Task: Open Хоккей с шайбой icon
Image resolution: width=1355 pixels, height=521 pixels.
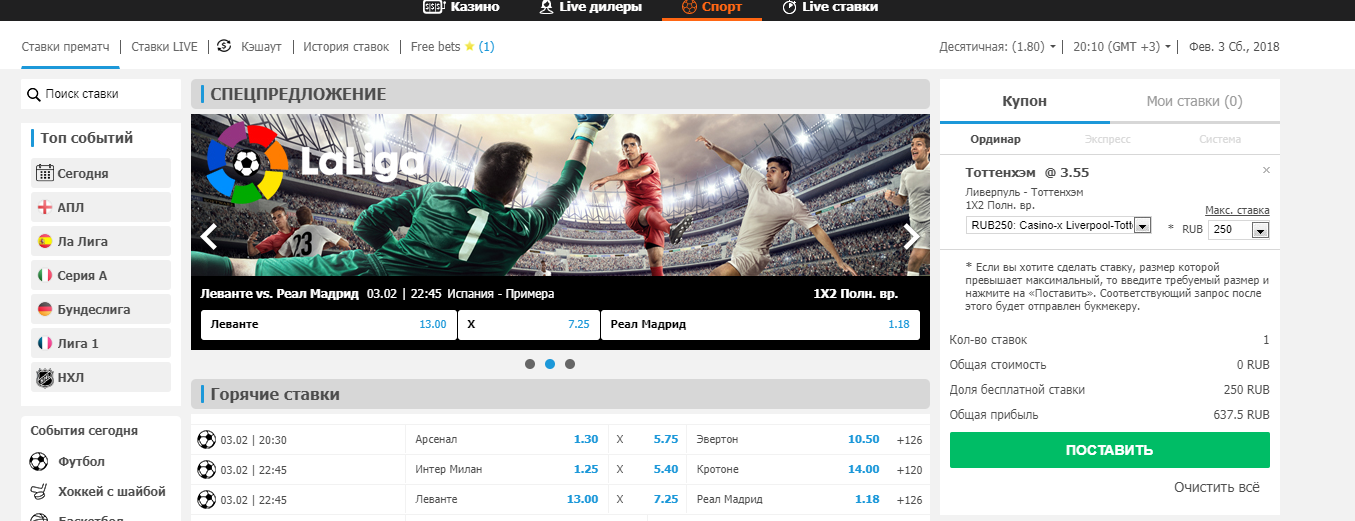Action: (38, 492)
